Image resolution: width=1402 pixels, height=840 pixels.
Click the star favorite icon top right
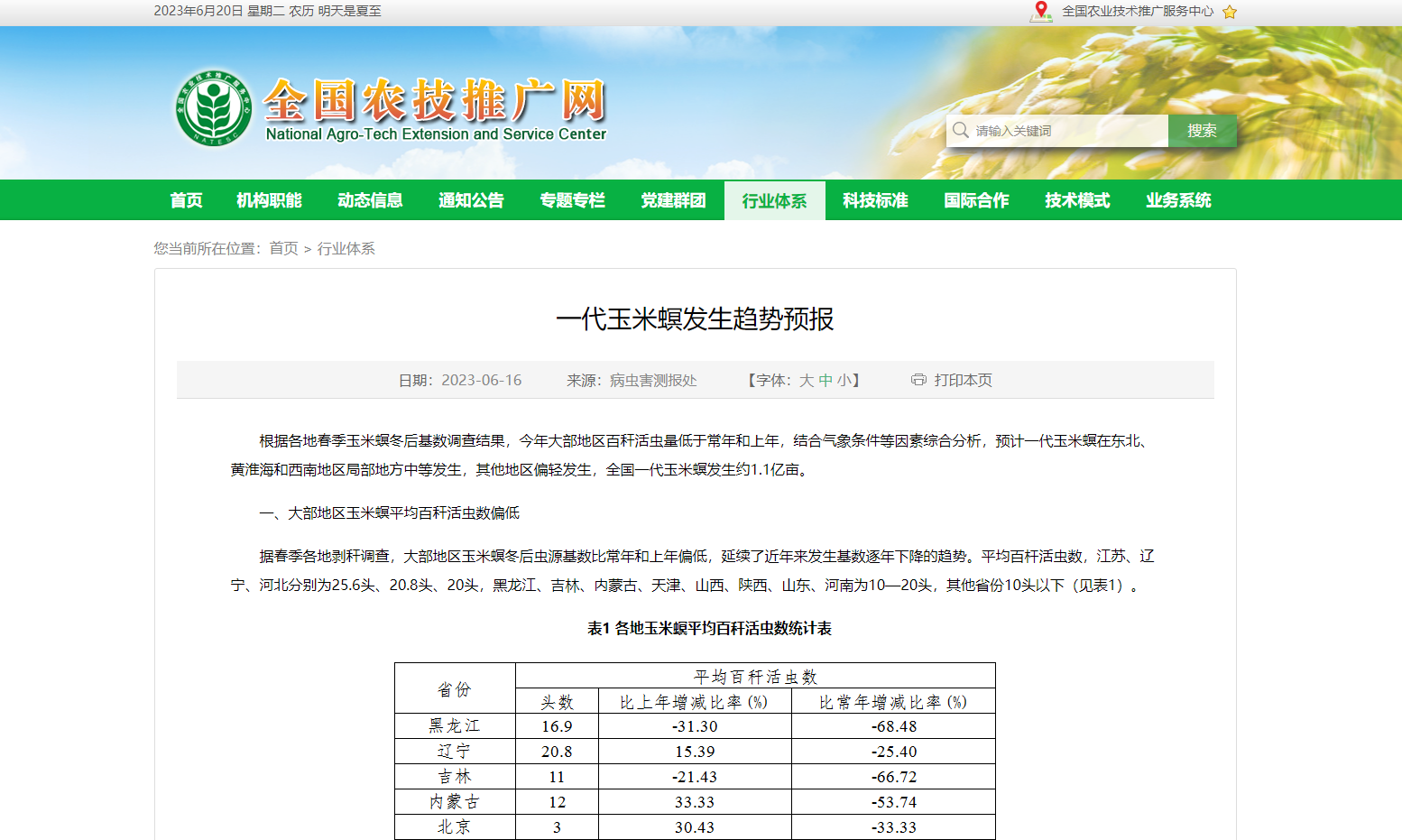pyautogui.click(x=1230, y=13)
